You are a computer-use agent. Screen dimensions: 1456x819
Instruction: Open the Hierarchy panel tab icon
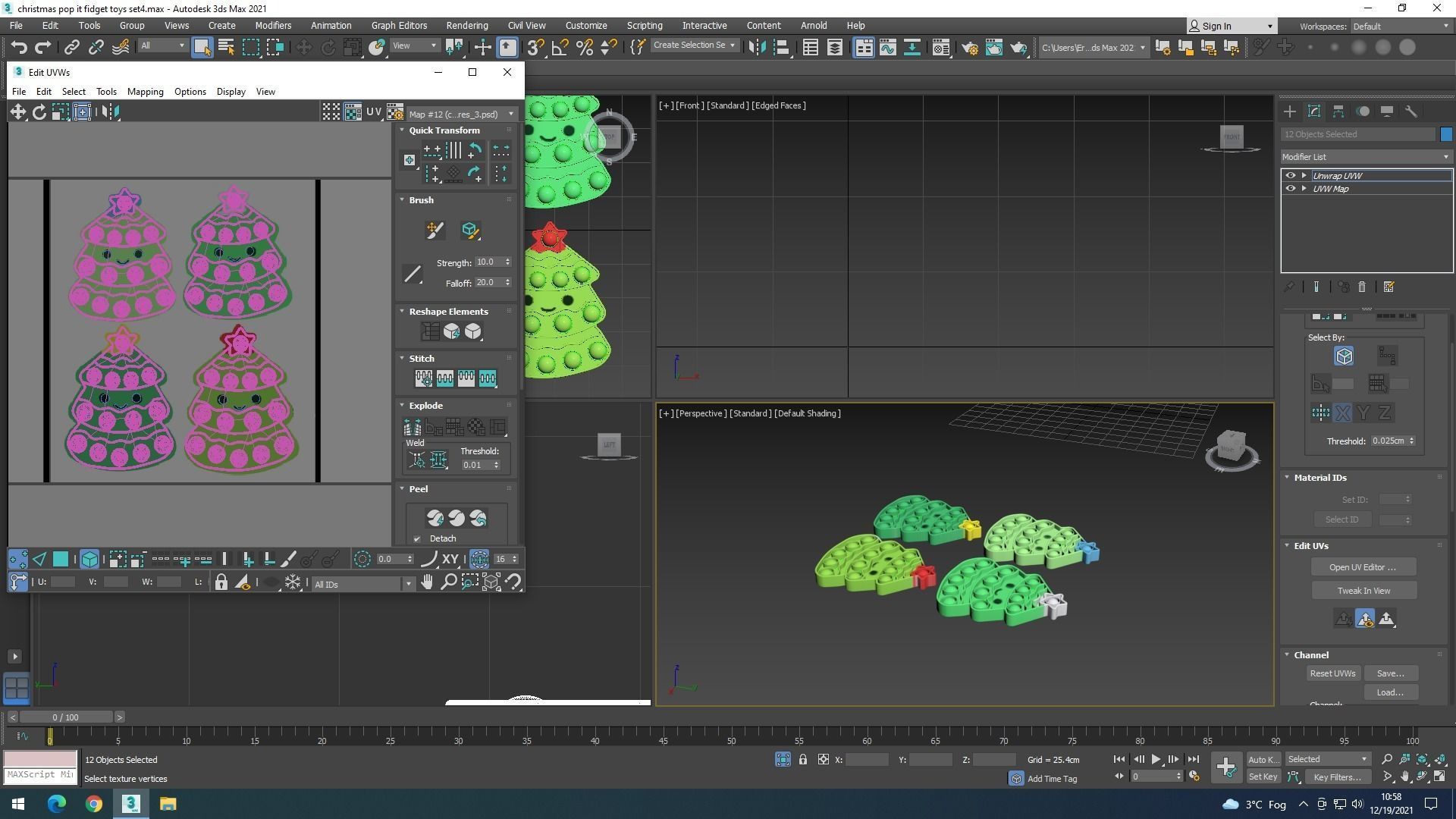[x=1338, y=111]
